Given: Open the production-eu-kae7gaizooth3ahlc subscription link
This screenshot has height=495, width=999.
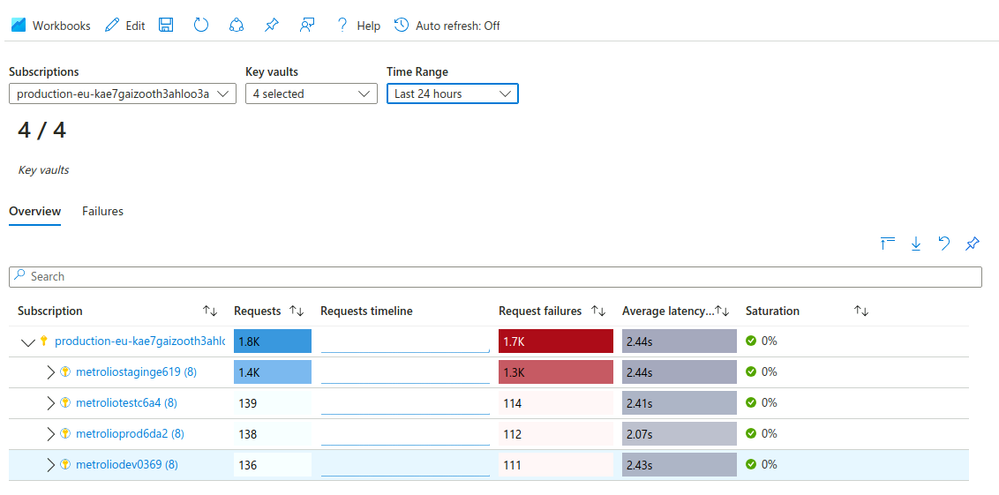Looking at the screenshot, I should (x=140, y=341).
